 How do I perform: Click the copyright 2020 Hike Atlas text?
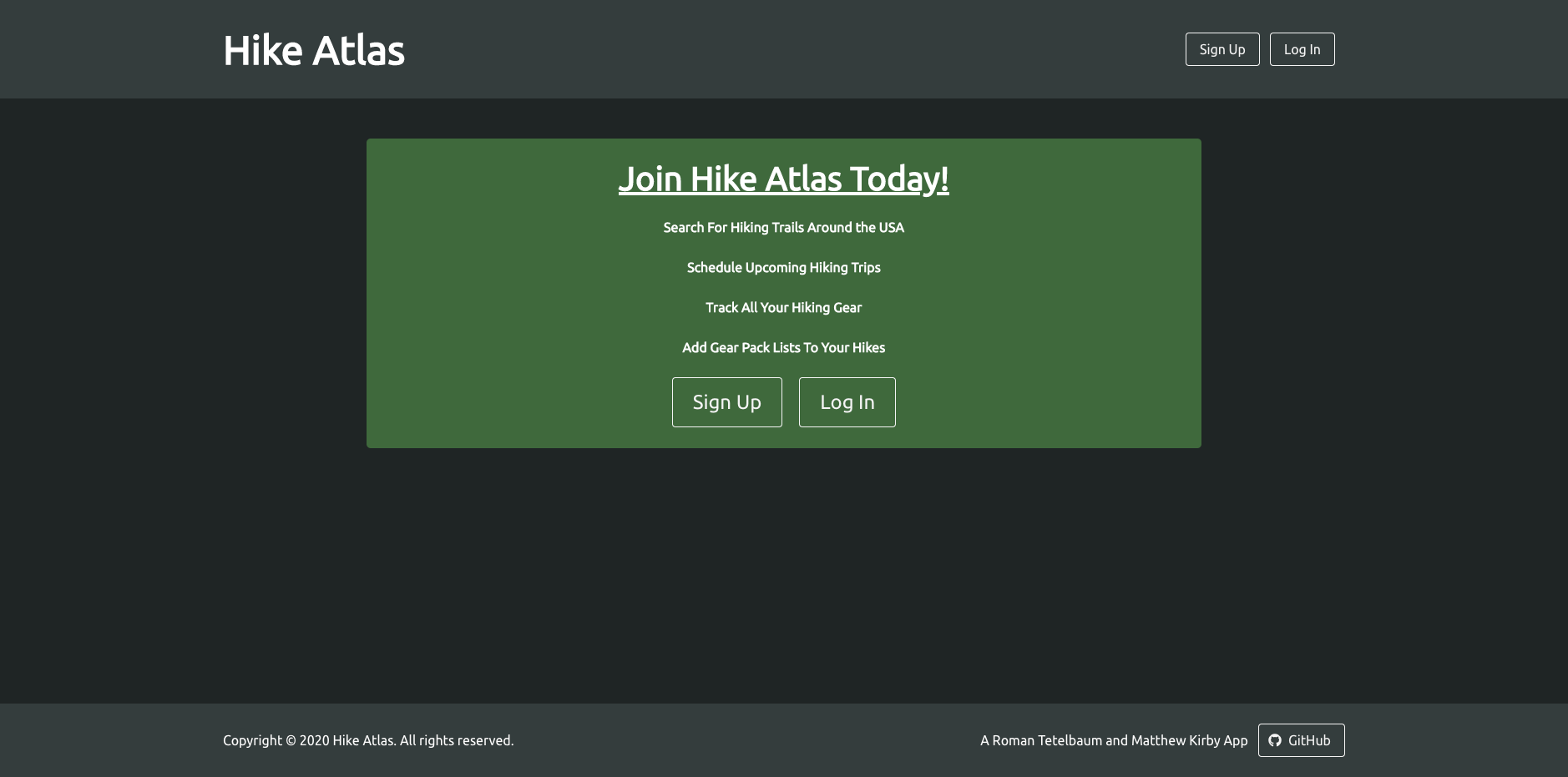pyautogui.click(x=368, y=740)
